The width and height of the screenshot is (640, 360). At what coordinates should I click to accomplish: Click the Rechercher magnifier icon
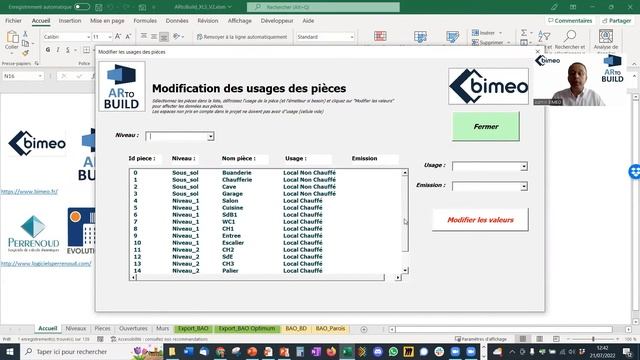[569, 36]
